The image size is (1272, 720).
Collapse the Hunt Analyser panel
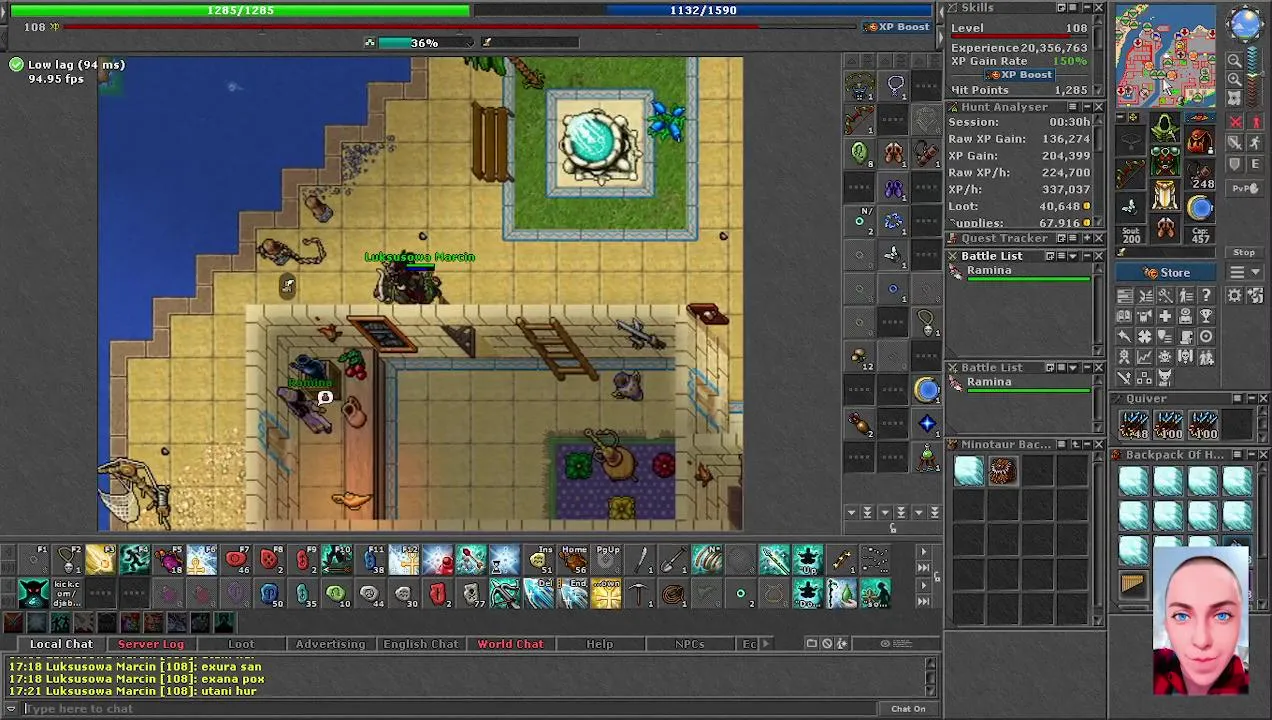click(1085, 107)
